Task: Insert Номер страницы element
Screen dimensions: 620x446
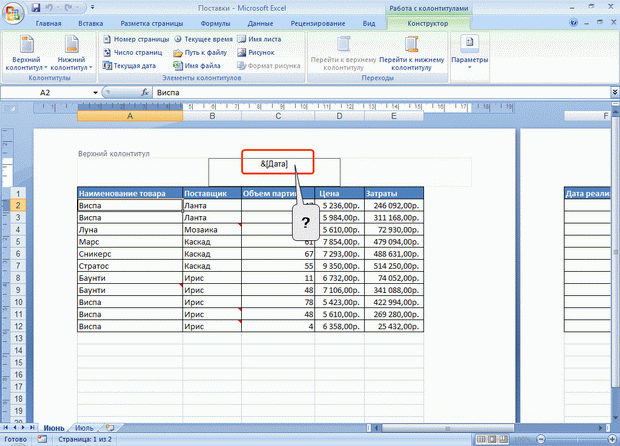Action: [x=136, y=39]
